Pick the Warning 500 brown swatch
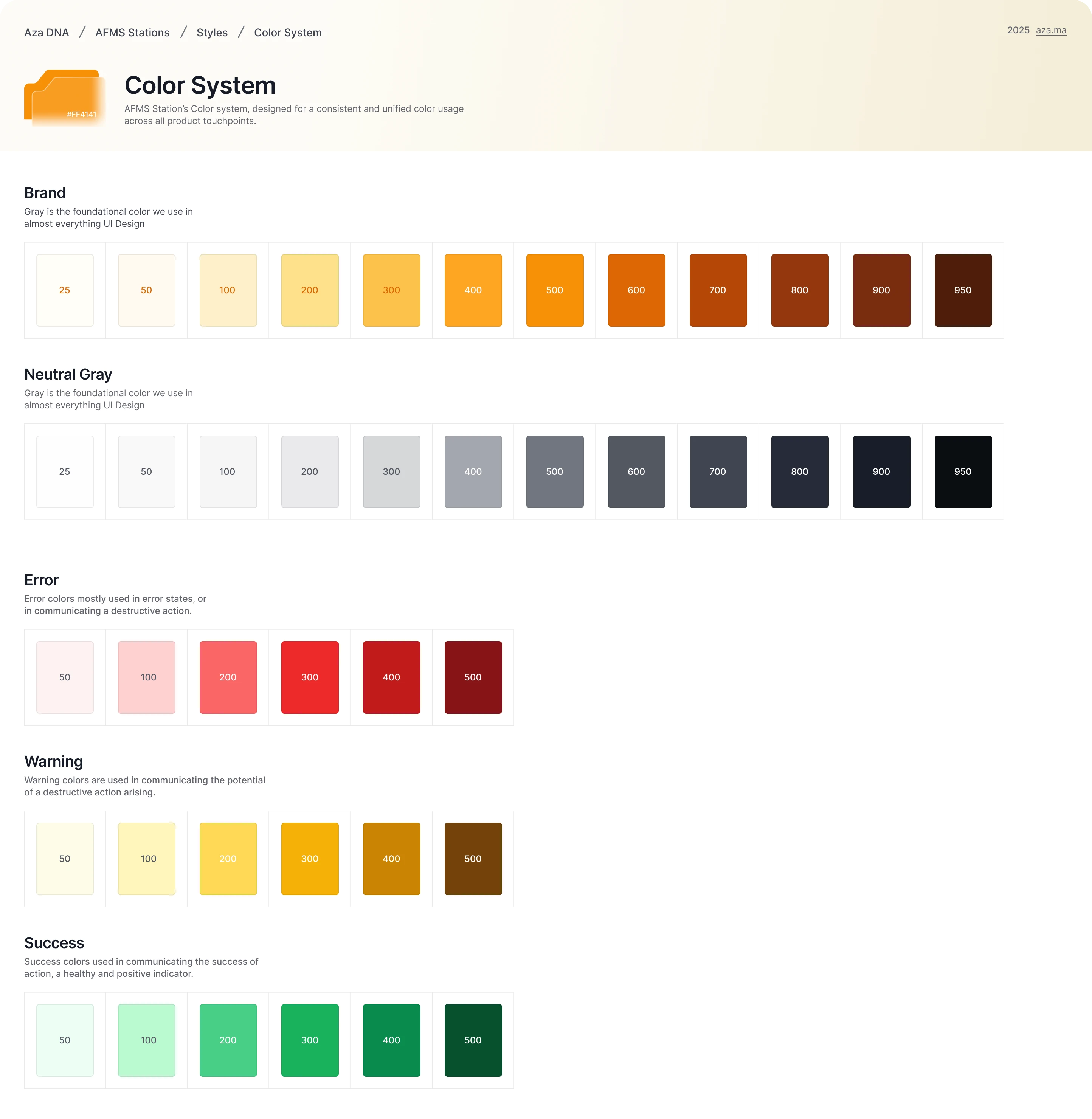This screenshot has height=1119, width=1092. click(x=473, y=859)
